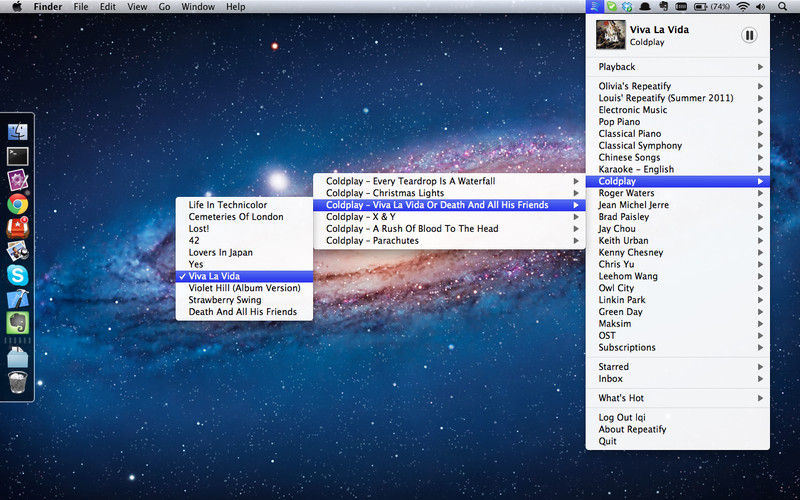The image size is (800, 500).
Task: Open the Trash in the dock
Action: 17,382
